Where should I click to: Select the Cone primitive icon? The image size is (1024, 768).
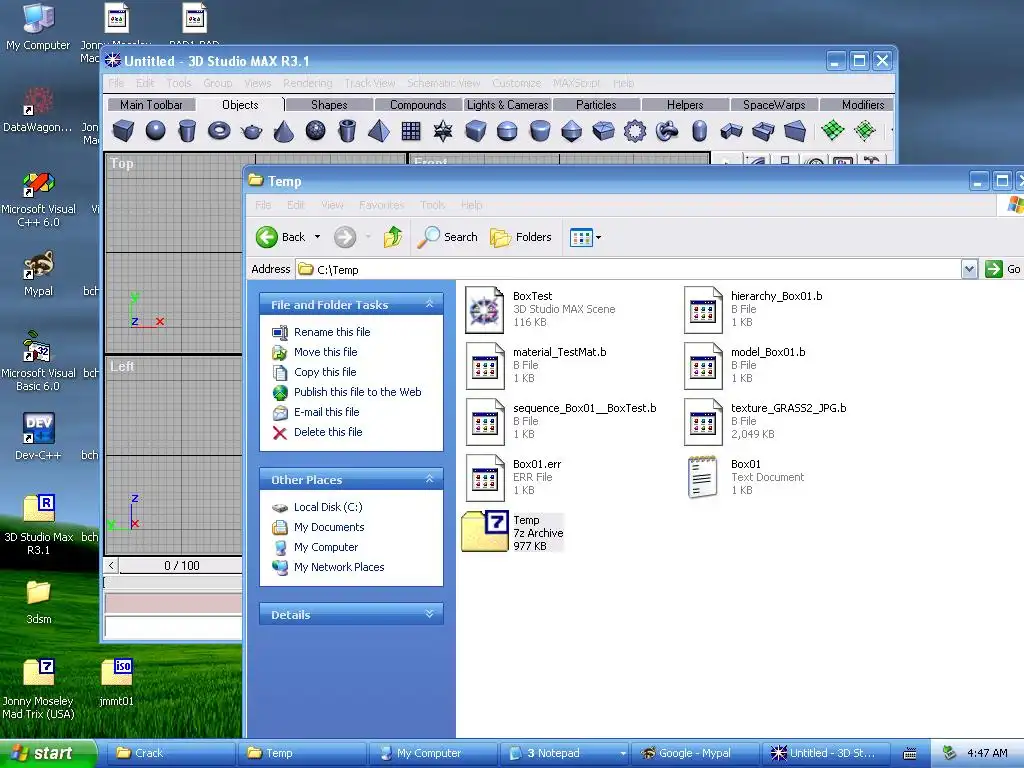pyautogui.click(x=283, y=131)
